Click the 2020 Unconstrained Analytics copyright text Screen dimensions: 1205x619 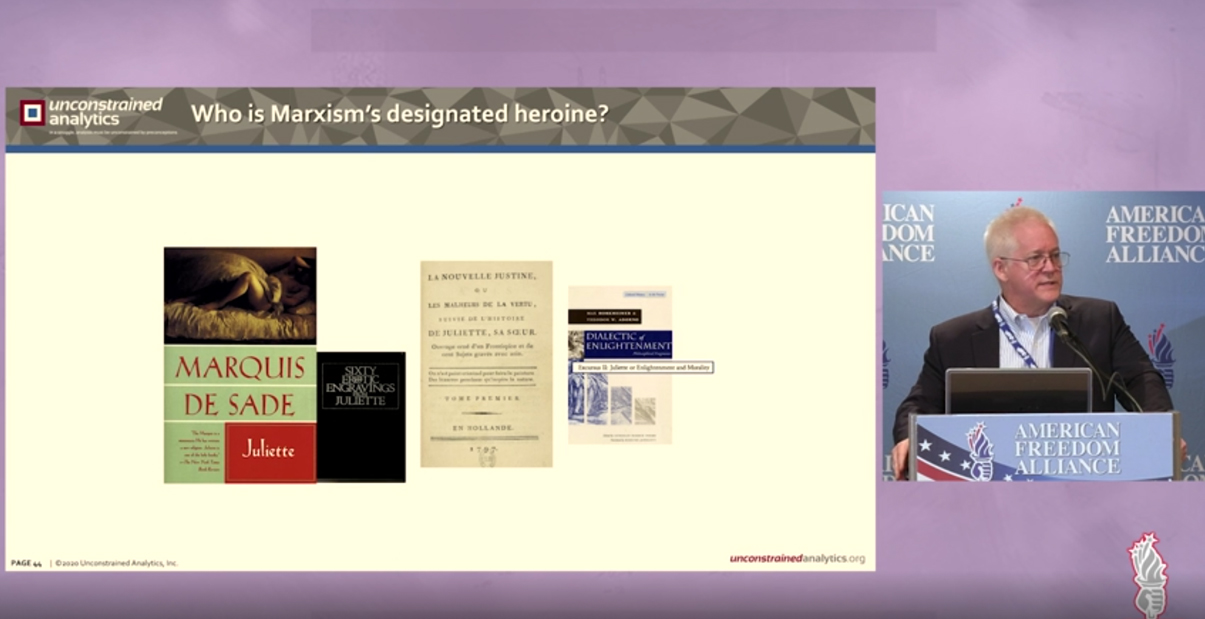[116, 563]
